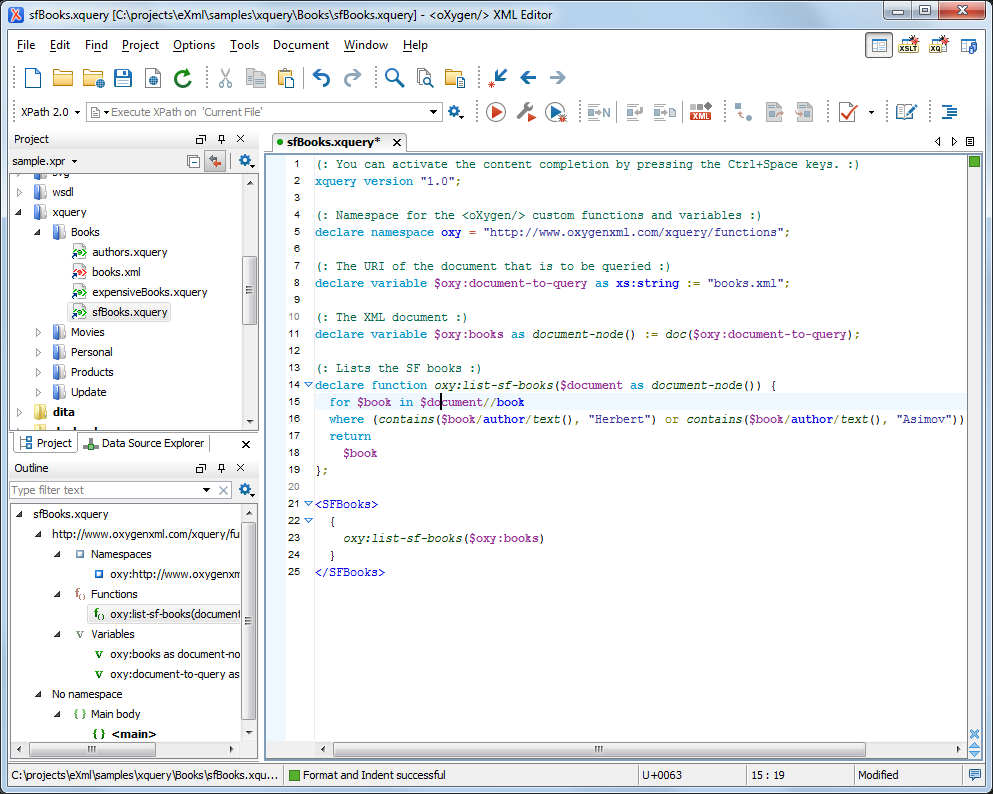The width and height of the screenshot is (993, 794).
Task: Open the Document menu
Action: pos(301,45)
